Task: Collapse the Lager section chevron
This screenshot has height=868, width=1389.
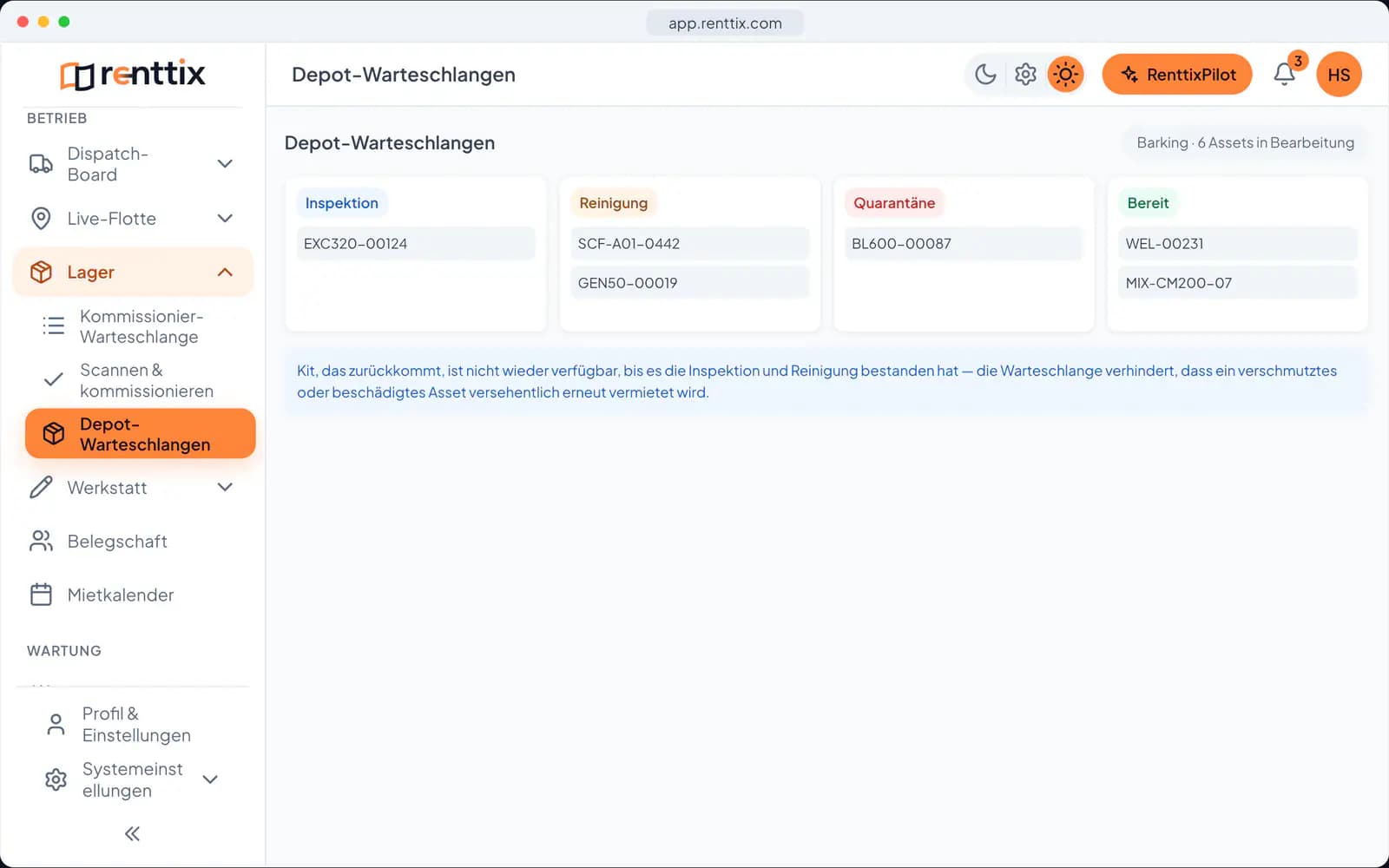Action: [225, 273]
